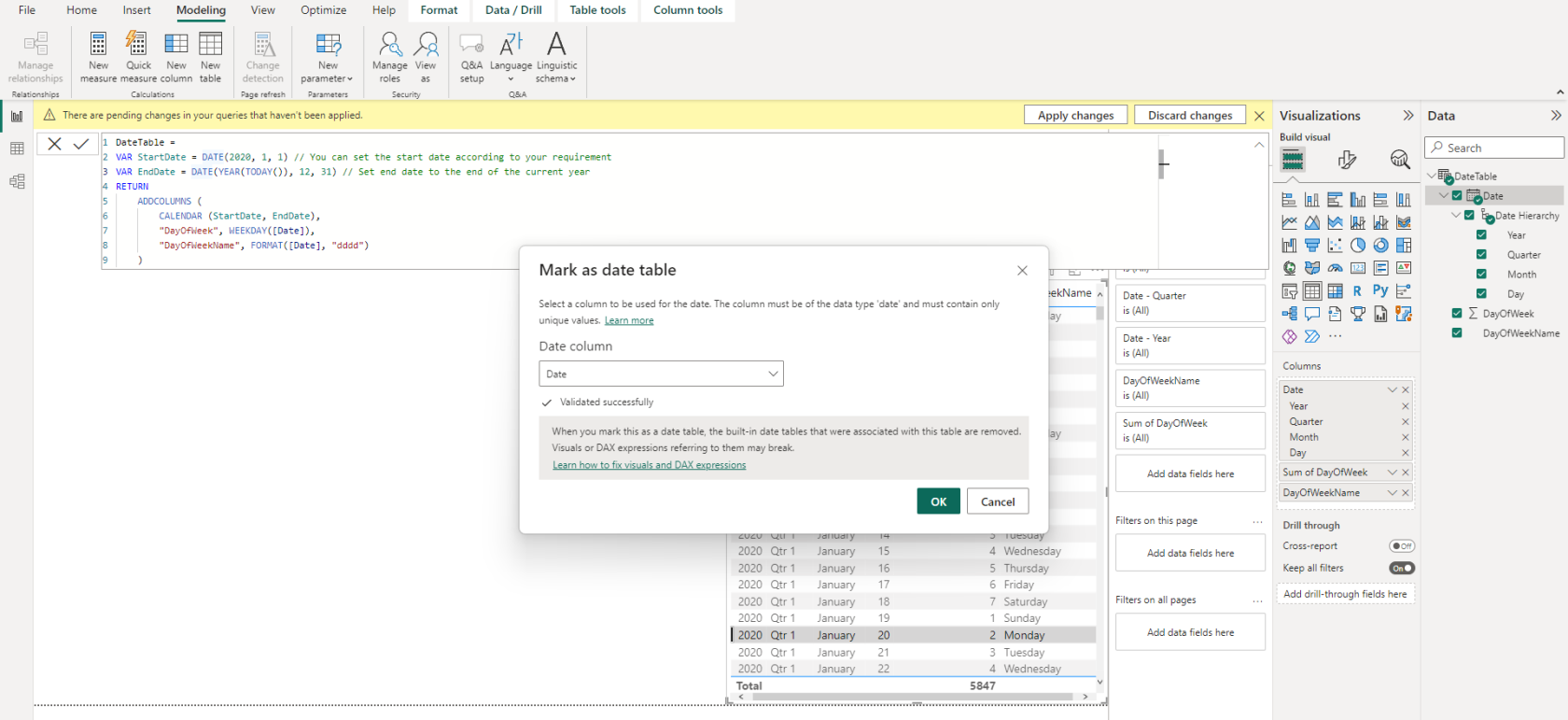This screenshot has width=1568, height=720.
Task: Commit the DAX formula with the checkmark
Action: (x=81, y=144)
